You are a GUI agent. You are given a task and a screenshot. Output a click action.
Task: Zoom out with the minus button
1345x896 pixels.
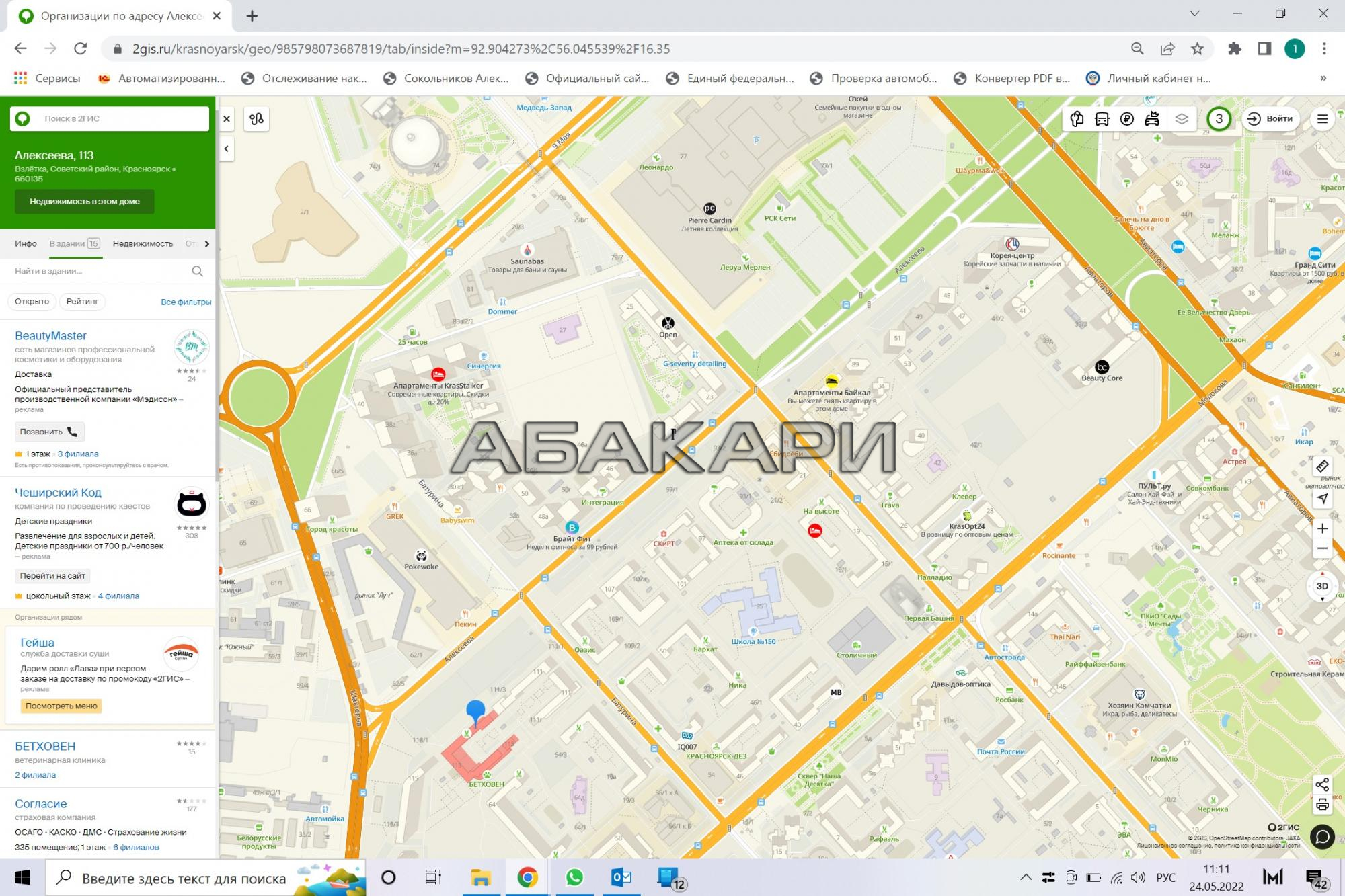coord(1322,548)
